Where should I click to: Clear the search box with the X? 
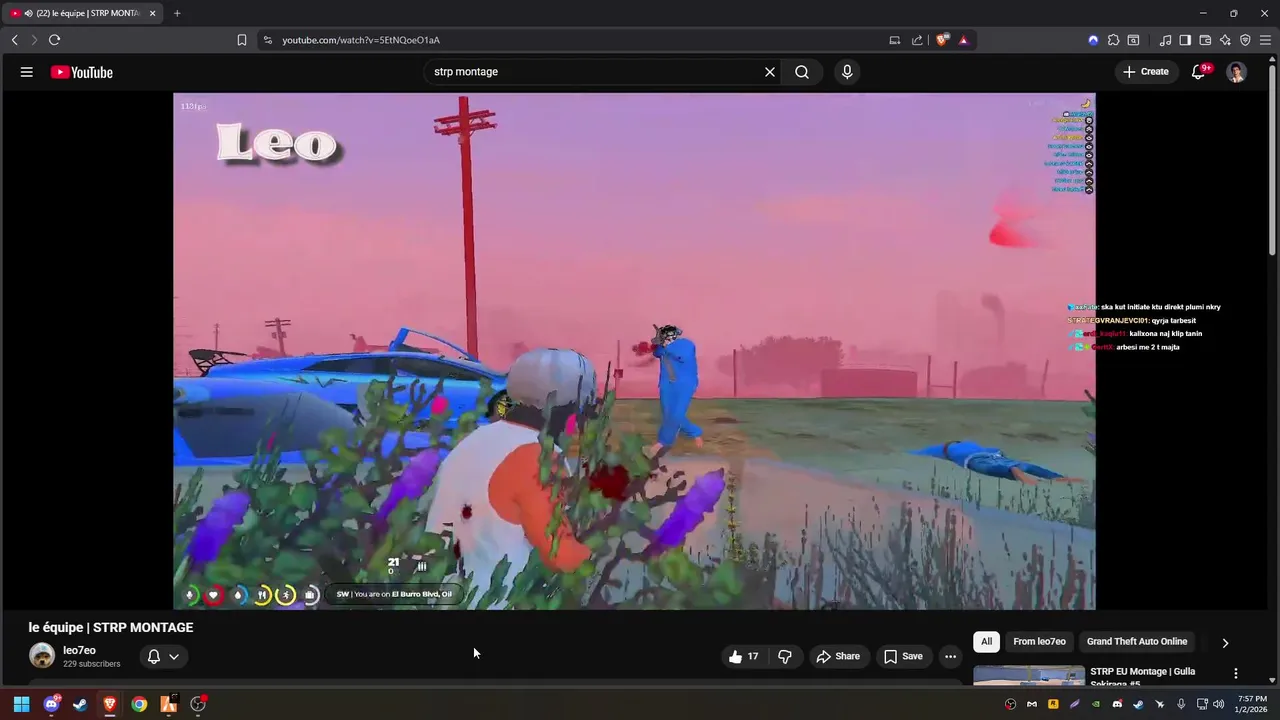[770, 72]
